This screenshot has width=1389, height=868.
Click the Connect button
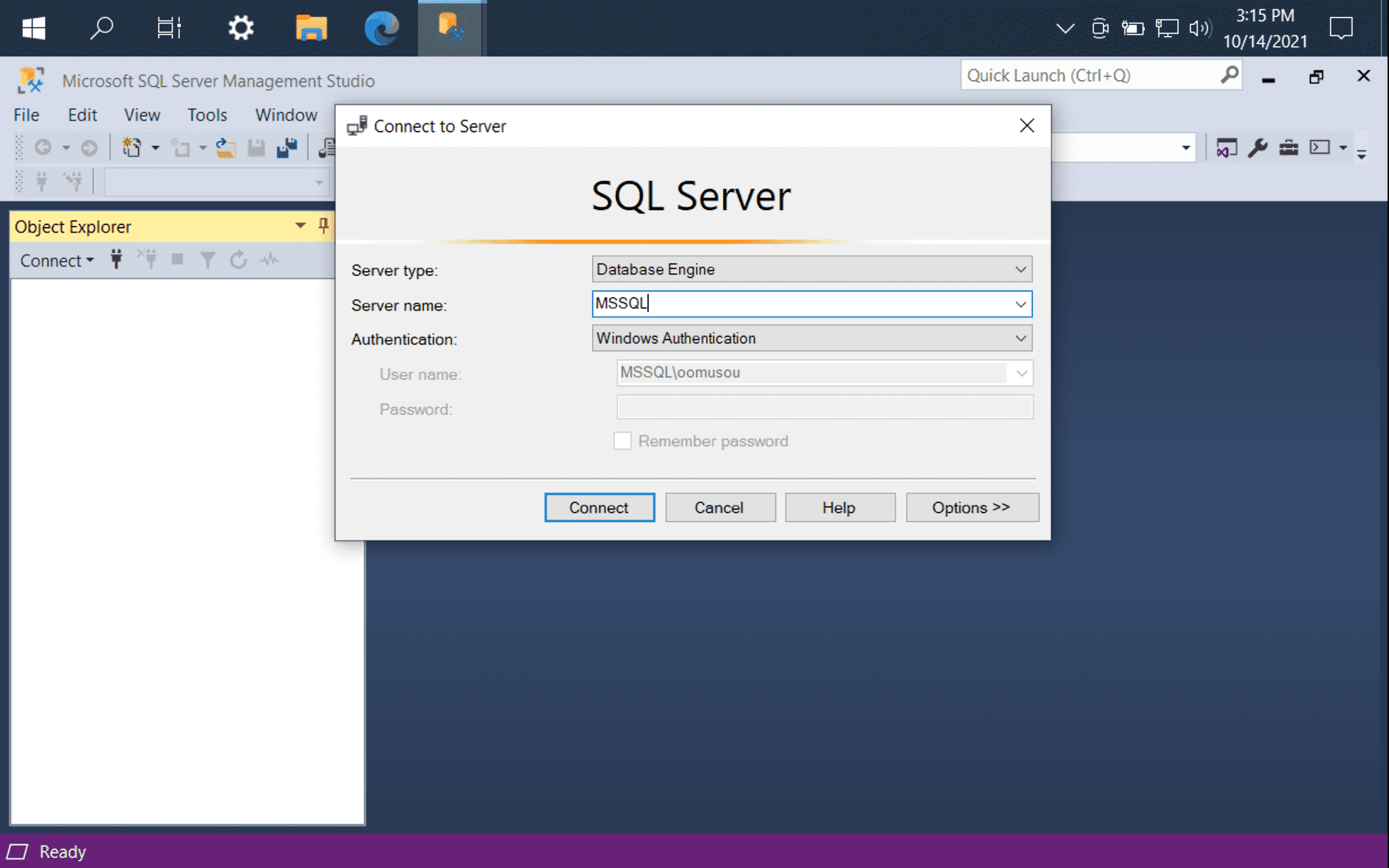599,507
